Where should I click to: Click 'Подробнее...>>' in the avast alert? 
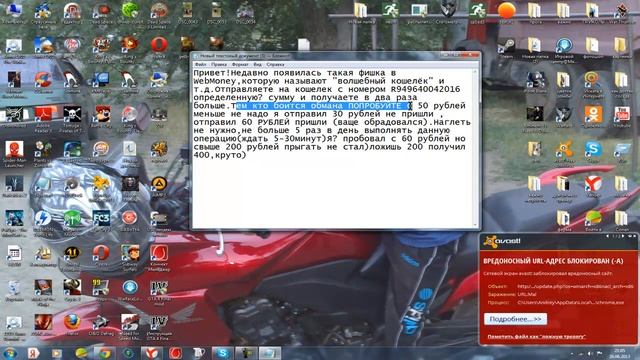(x=516, y=319)
